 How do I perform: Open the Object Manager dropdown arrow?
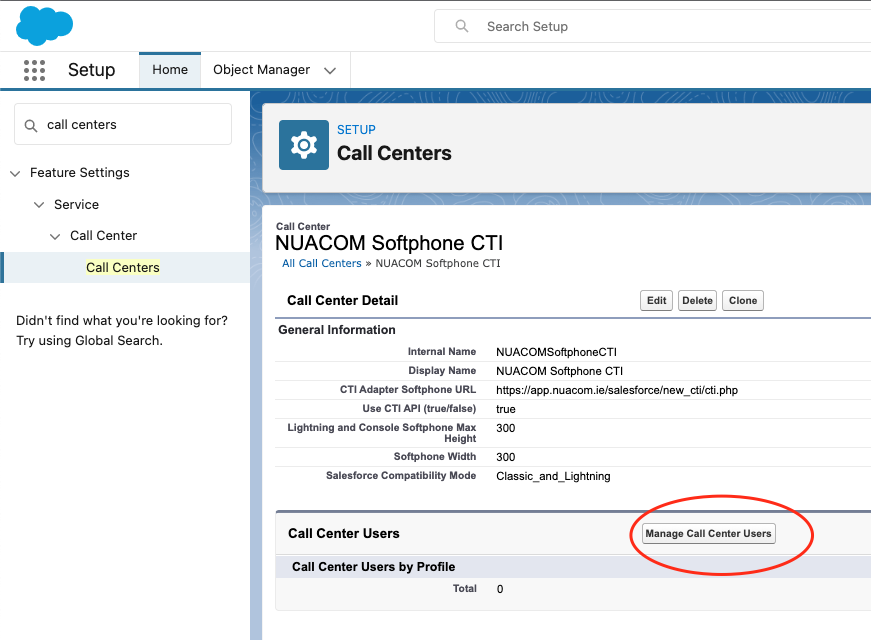330,71
